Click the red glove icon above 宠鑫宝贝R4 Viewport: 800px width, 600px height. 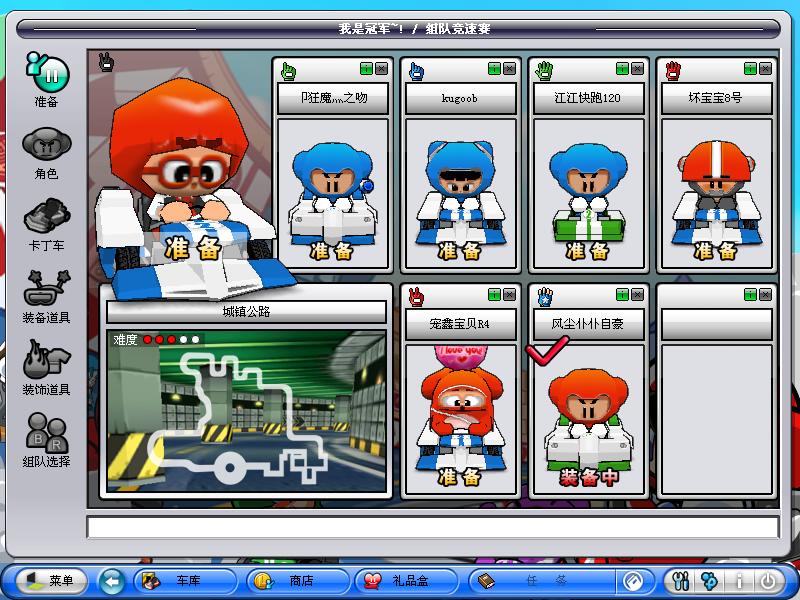tap(416, 297)
